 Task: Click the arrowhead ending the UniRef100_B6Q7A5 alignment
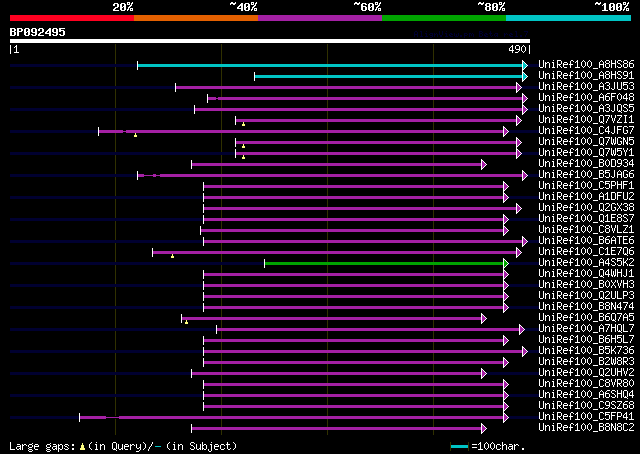point(484,318)
